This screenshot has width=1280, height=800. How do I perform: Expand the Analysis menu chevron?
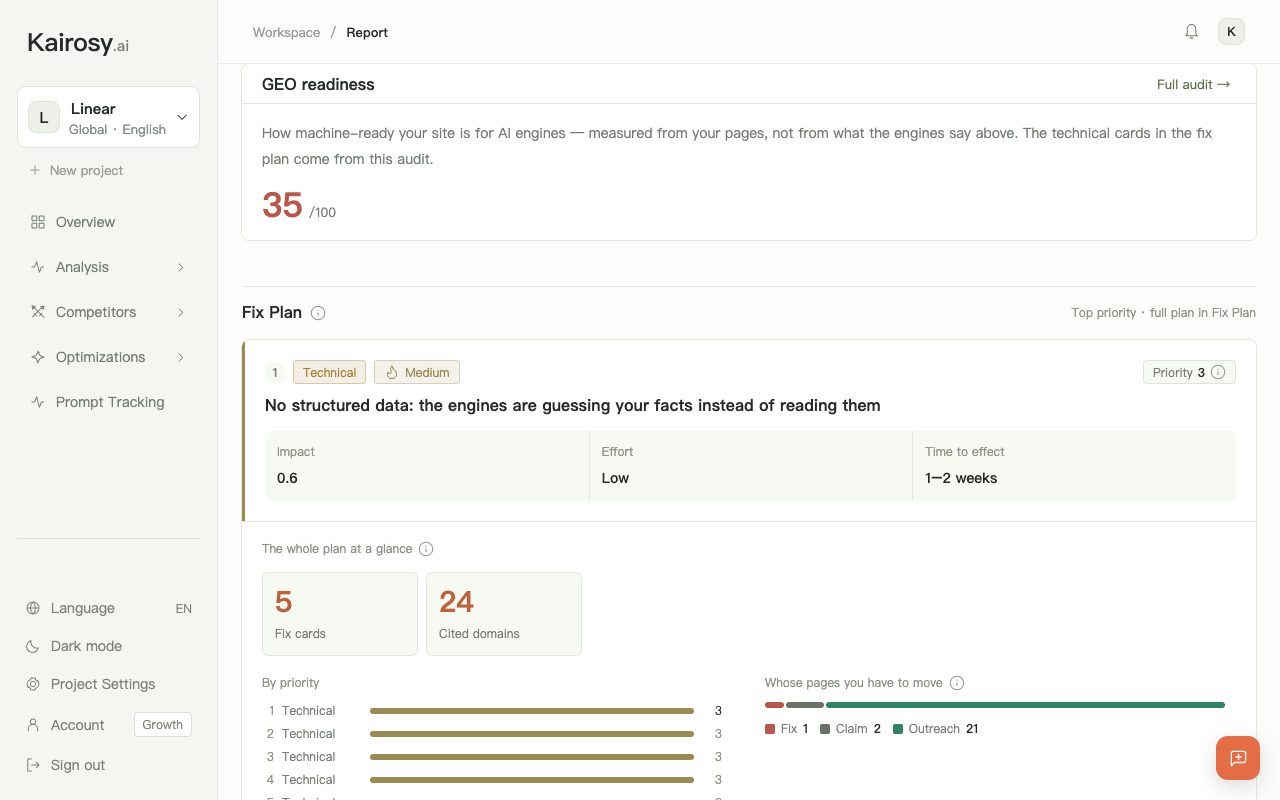pos(181,267)
